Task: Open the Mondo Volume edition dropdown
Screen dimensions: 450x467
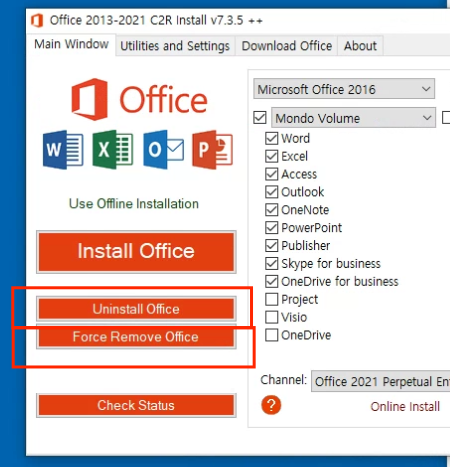Action: [x=353, y=118]
